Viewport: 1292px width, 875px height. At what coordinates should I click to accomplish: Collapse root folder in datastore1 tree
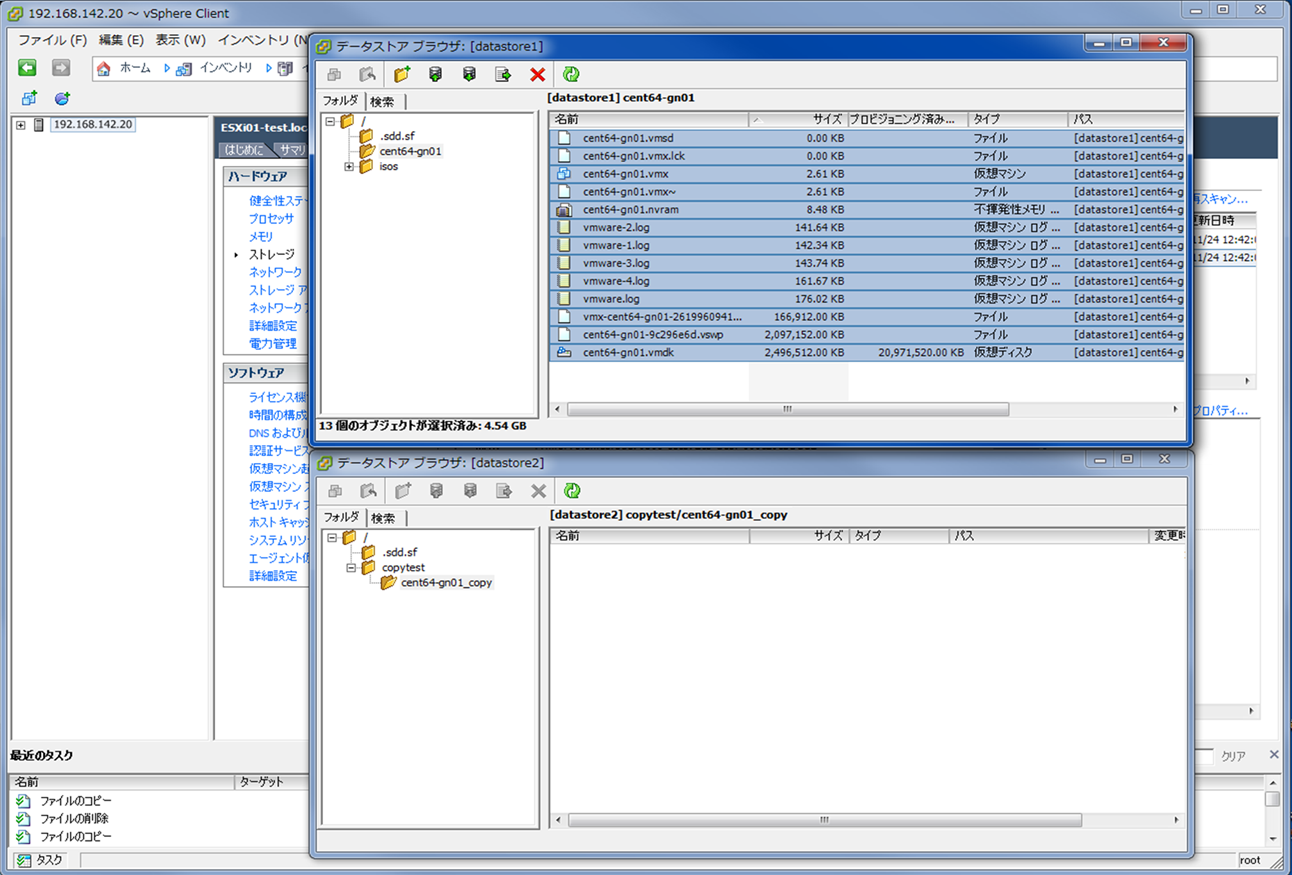click(x=330, y=122)
